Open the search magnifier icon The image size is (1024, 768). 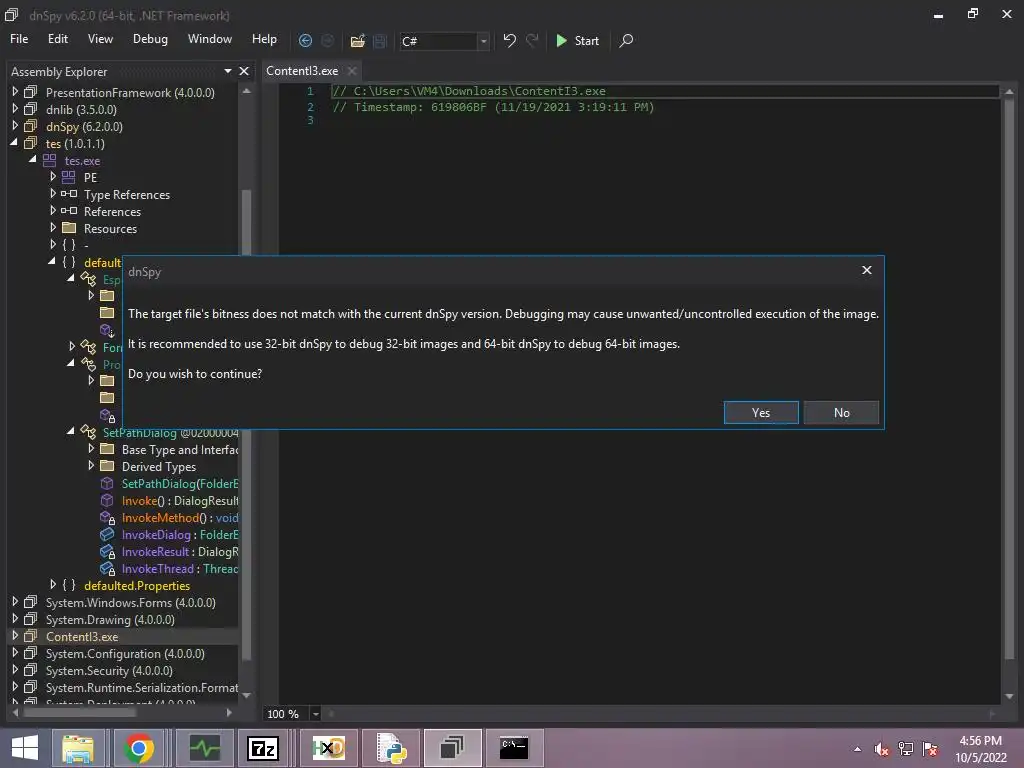point(626,40)
